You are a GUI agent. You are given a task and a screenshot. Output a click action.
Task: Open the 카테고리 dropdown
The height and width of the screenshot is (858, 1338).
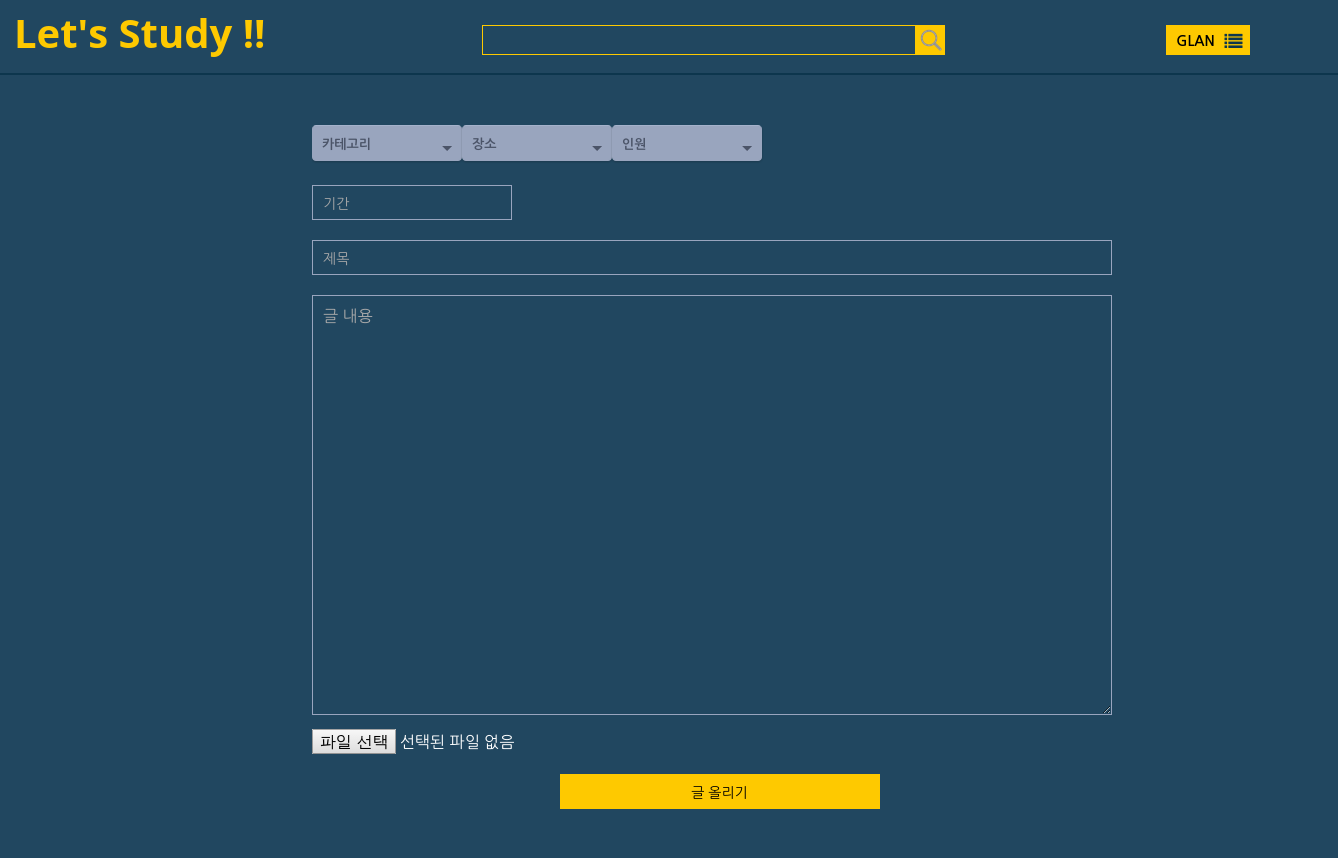[x=386, y=143]
